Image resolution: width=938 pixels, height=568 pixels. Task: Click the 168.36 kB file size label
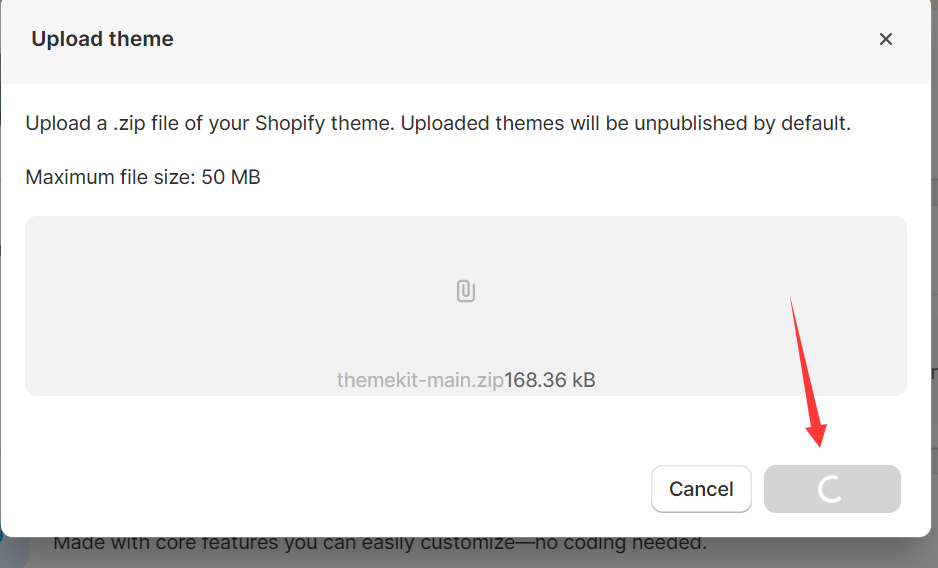pos(550,380)
